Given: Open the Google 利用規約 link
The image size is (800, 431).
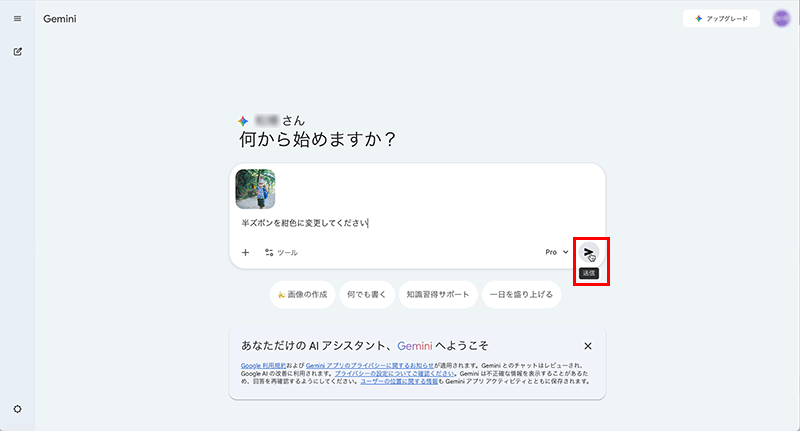Looking at the screenshot, I should (263, 366).
